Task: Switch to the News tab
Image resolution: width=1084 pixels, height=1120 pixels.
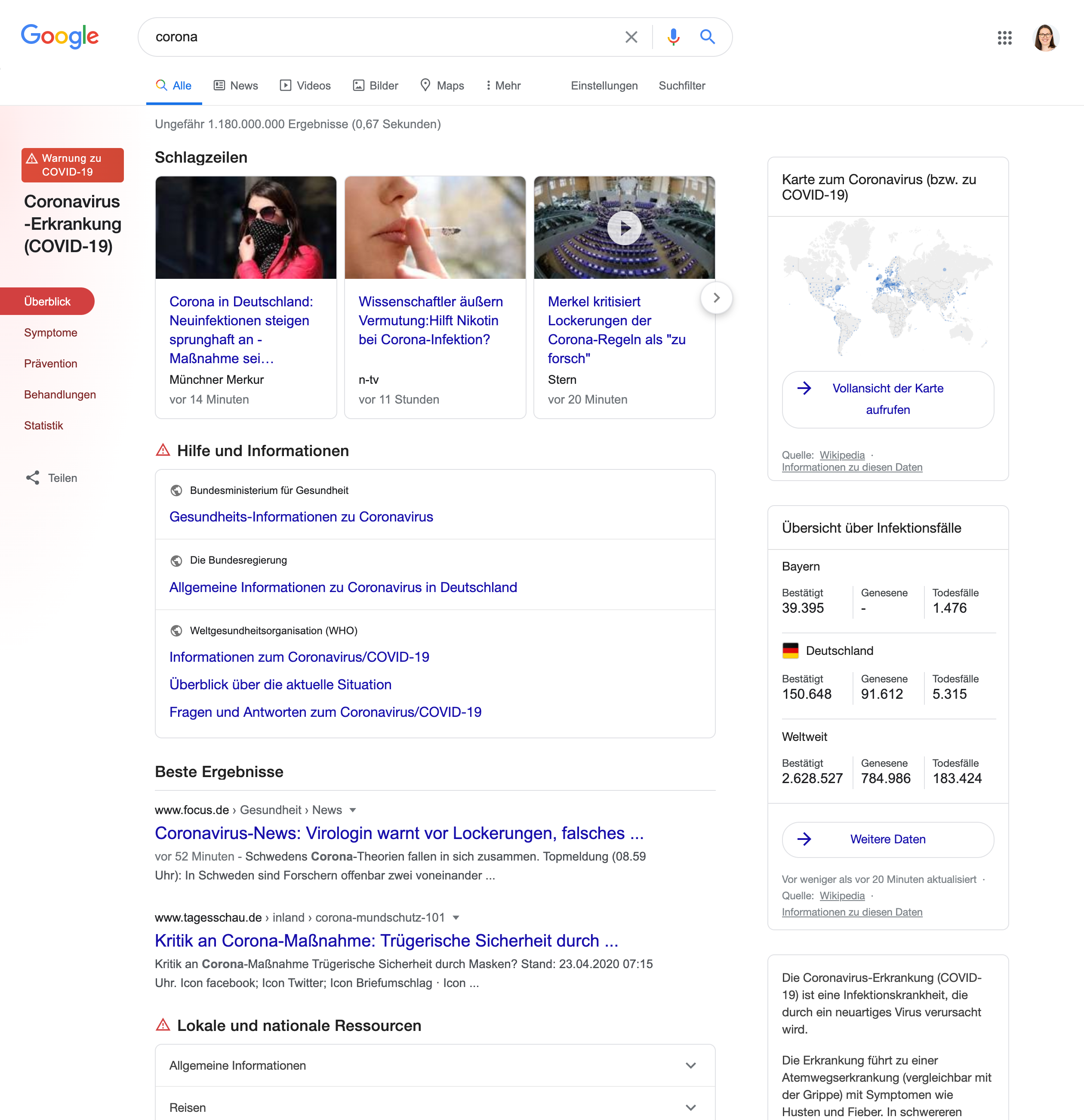Action: pyautogui.click(x=236, y=86)
